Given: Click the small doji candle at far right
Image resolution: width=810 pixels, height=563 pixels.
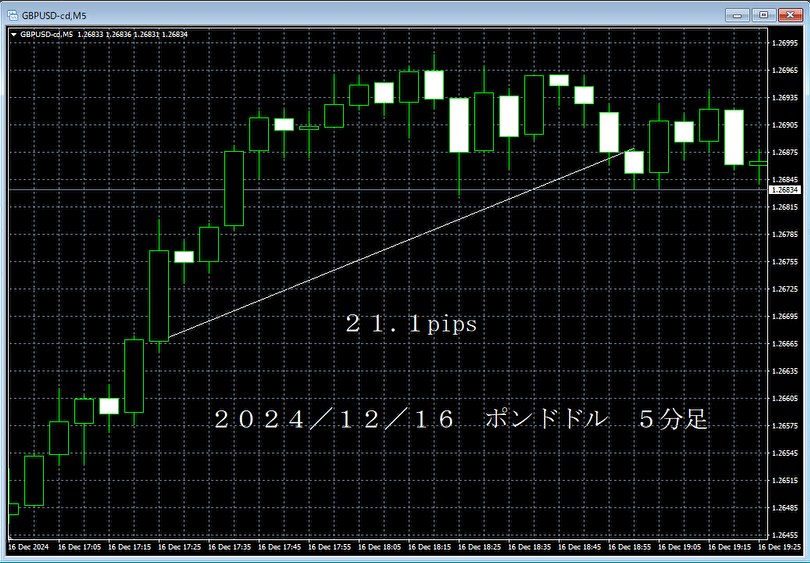Looking at the screenshot, I should click(759, 164).
